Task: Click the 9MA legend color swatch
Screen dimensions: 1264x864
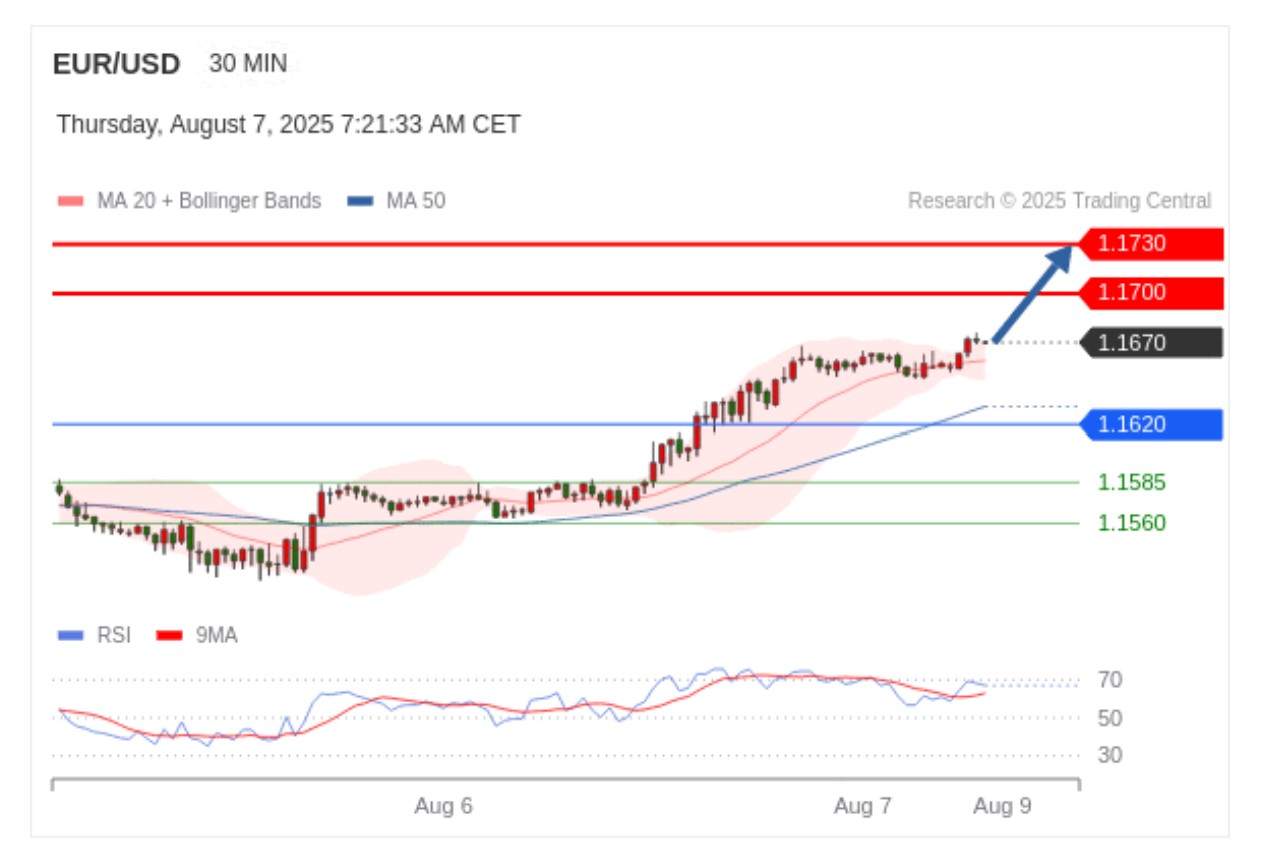Action: click(x=170, y=635)
